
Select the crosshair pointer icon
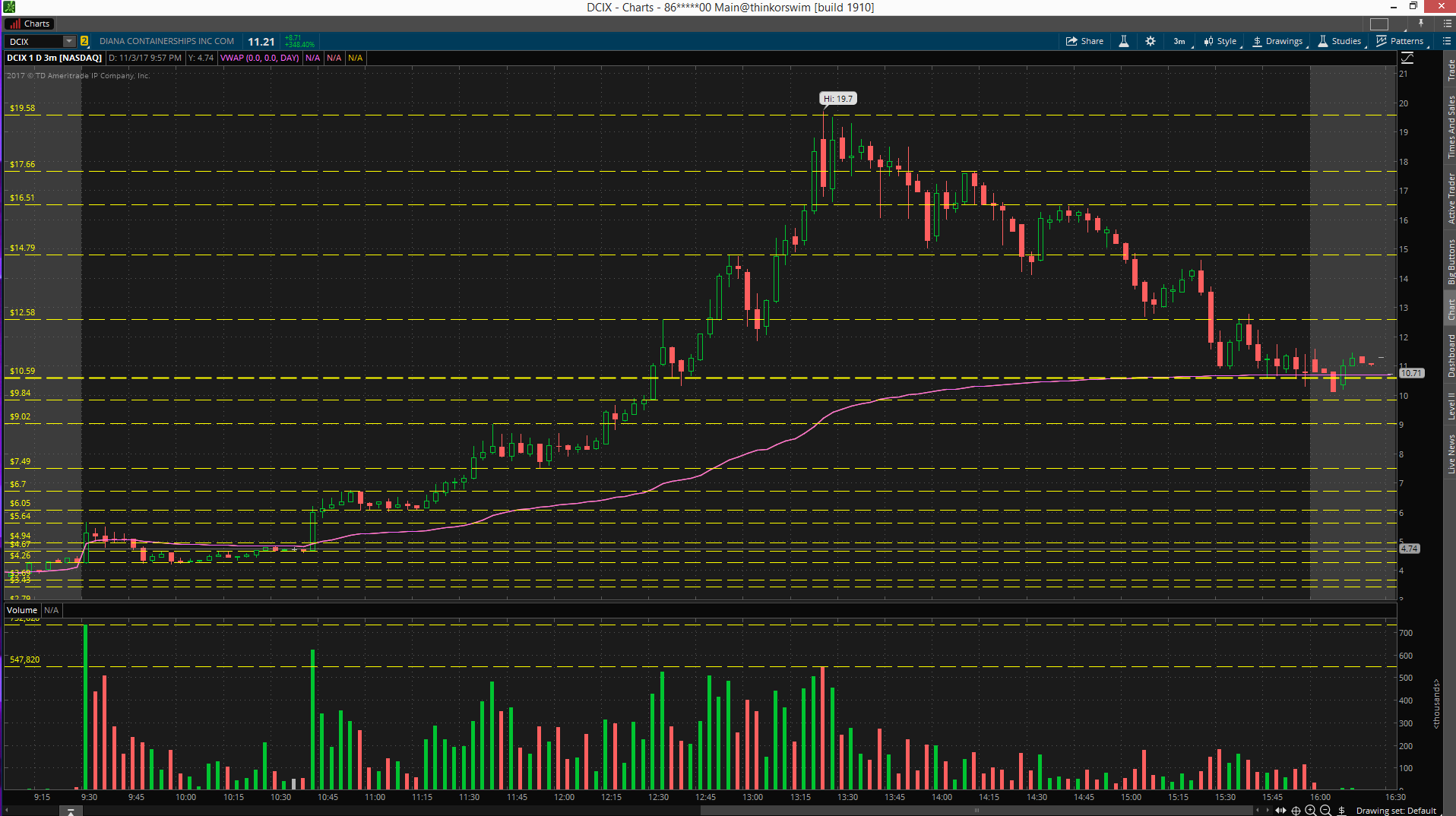pyautogui.click(x=1296, y=810)
